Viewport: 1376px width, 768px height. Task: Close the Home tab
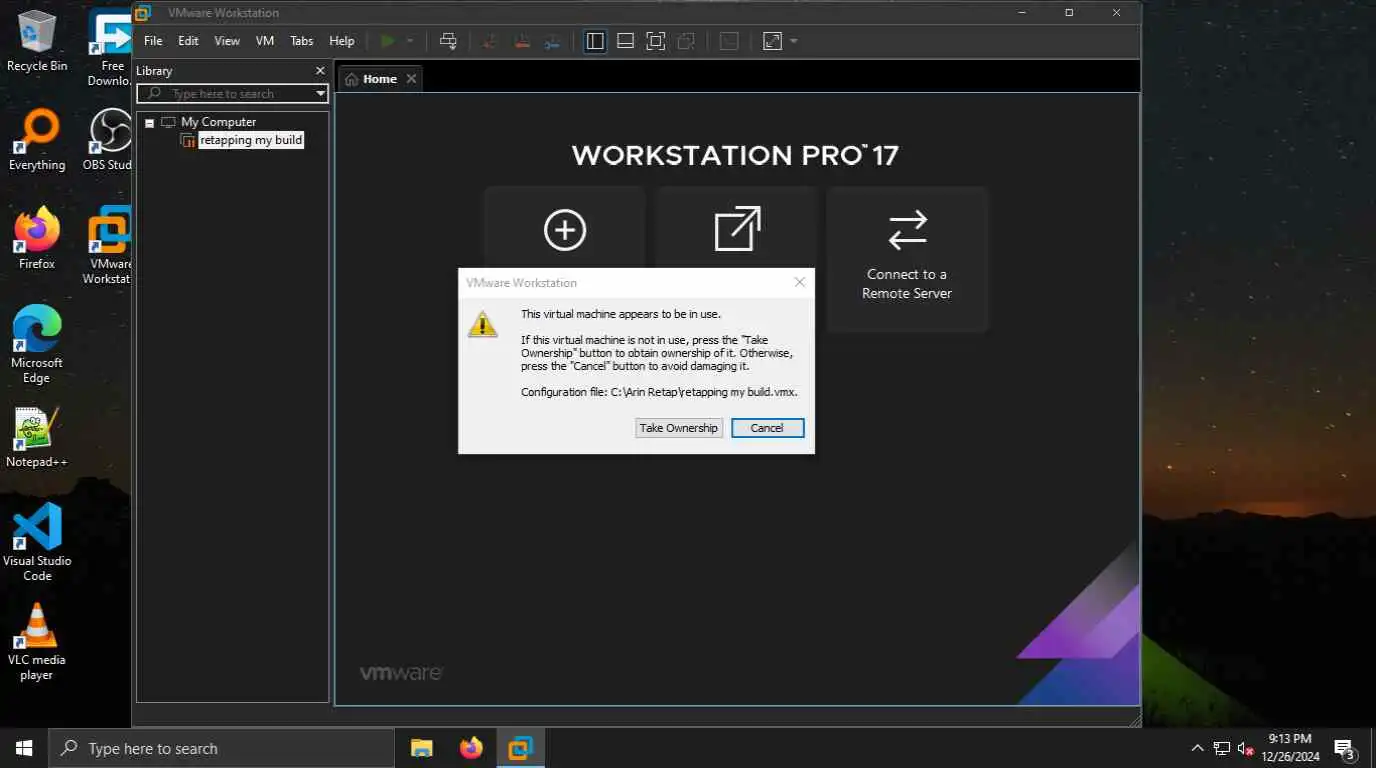click(411, 79)
